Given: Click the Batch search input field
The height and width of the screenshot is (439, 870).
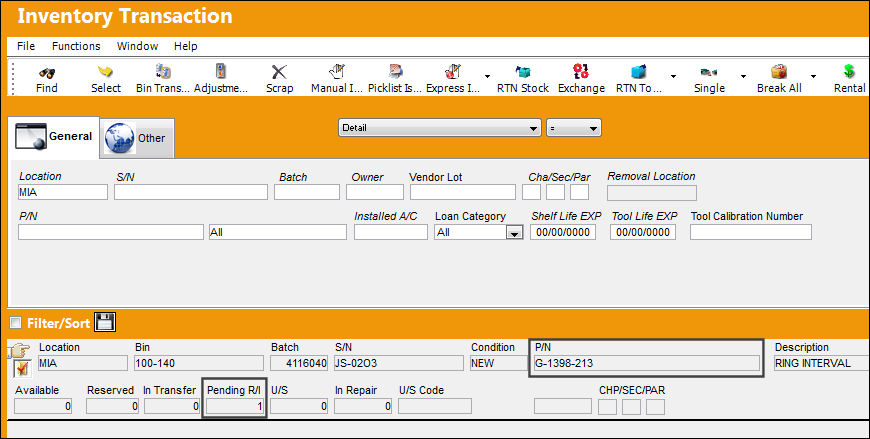Looking at the screenshot, I should click(x=307, y=193).
